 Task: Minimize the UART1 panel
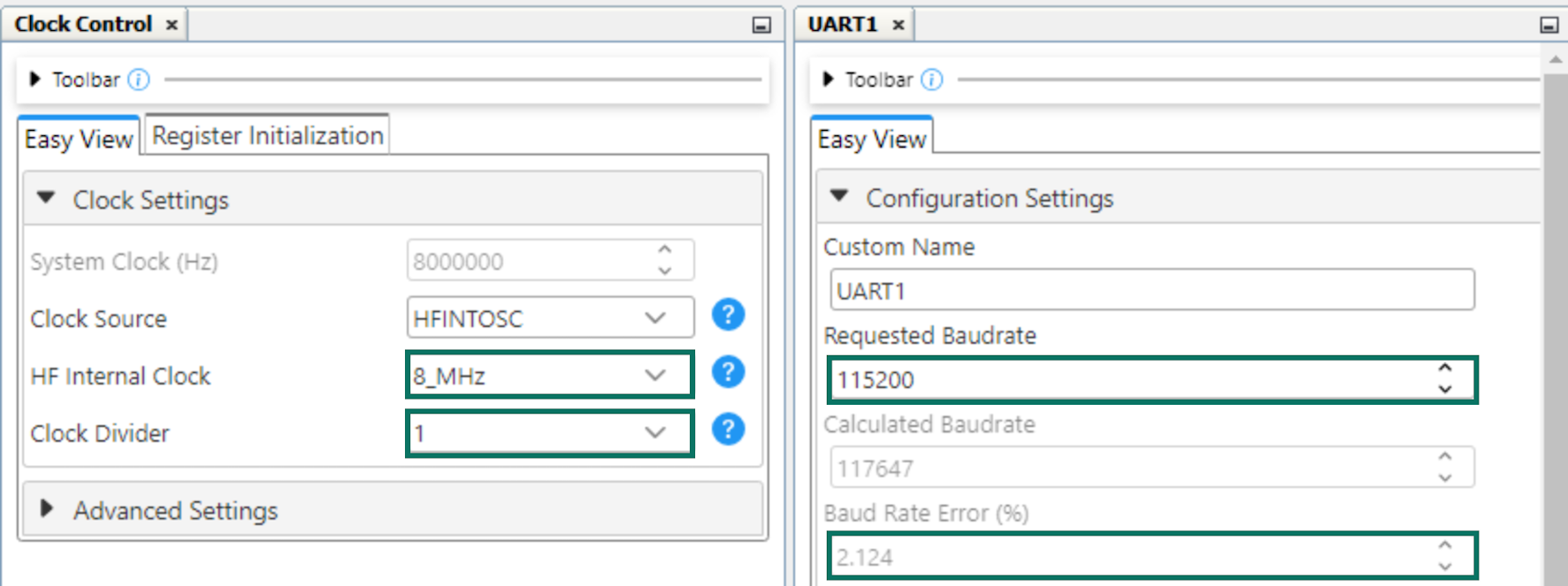[1549, 25]
